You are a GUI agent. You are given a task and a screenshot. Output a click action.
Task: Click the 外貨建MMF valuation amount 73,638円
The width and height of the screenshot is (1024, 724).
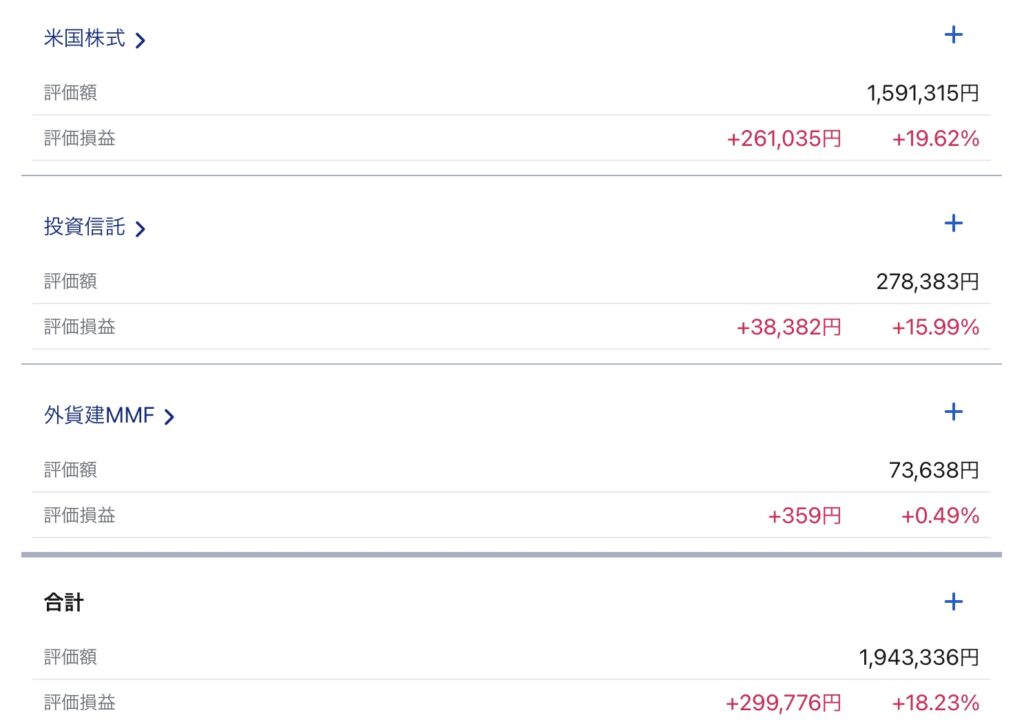pyautogui.click(x=933, y=470)
